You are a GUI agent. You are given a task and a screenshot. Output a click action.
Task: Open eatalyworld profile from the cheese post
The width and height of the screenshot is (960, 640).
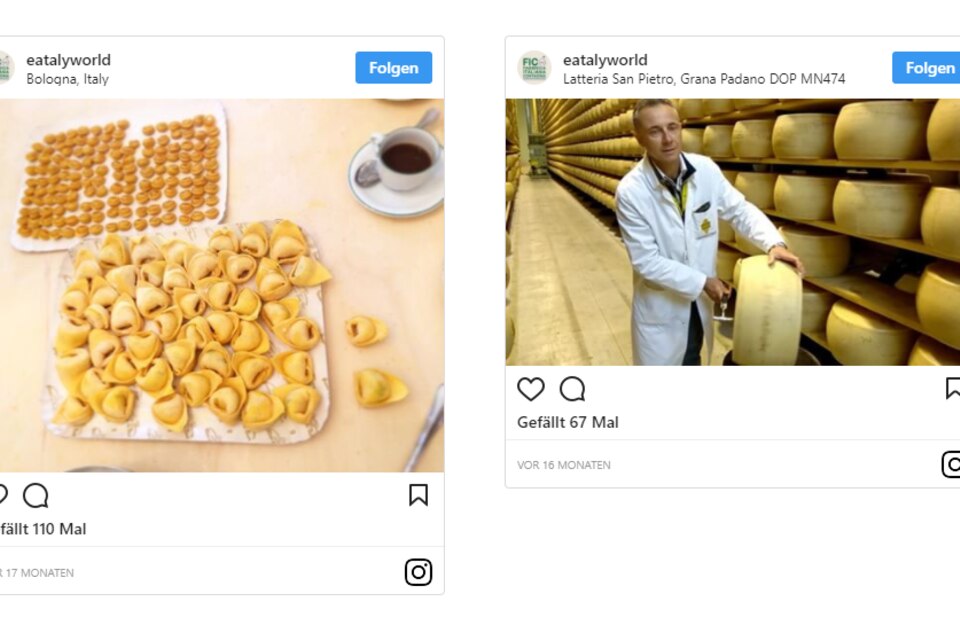(x=605, y=60)
